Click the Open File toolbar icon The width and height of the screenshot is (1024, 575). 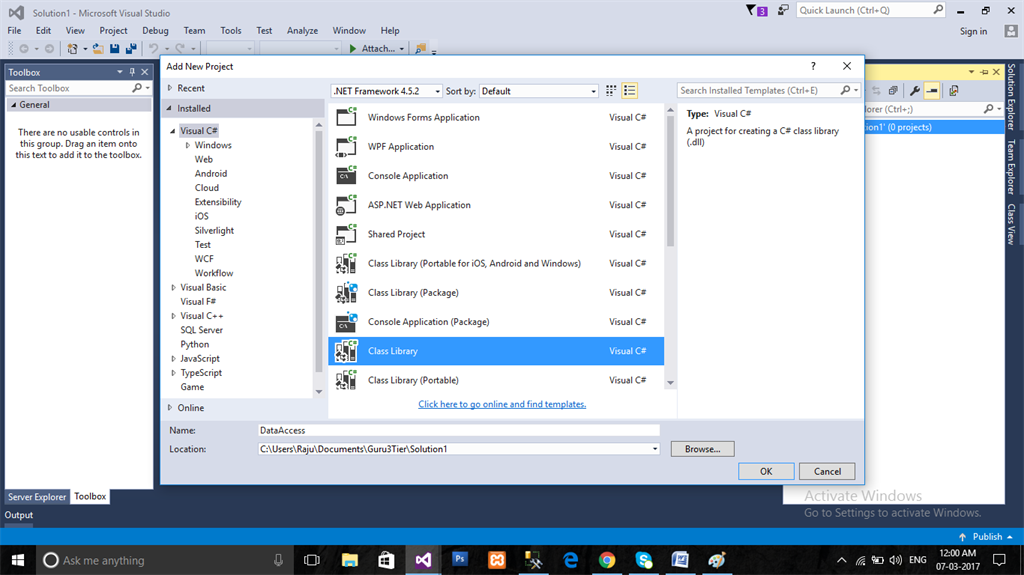[98, 48]
